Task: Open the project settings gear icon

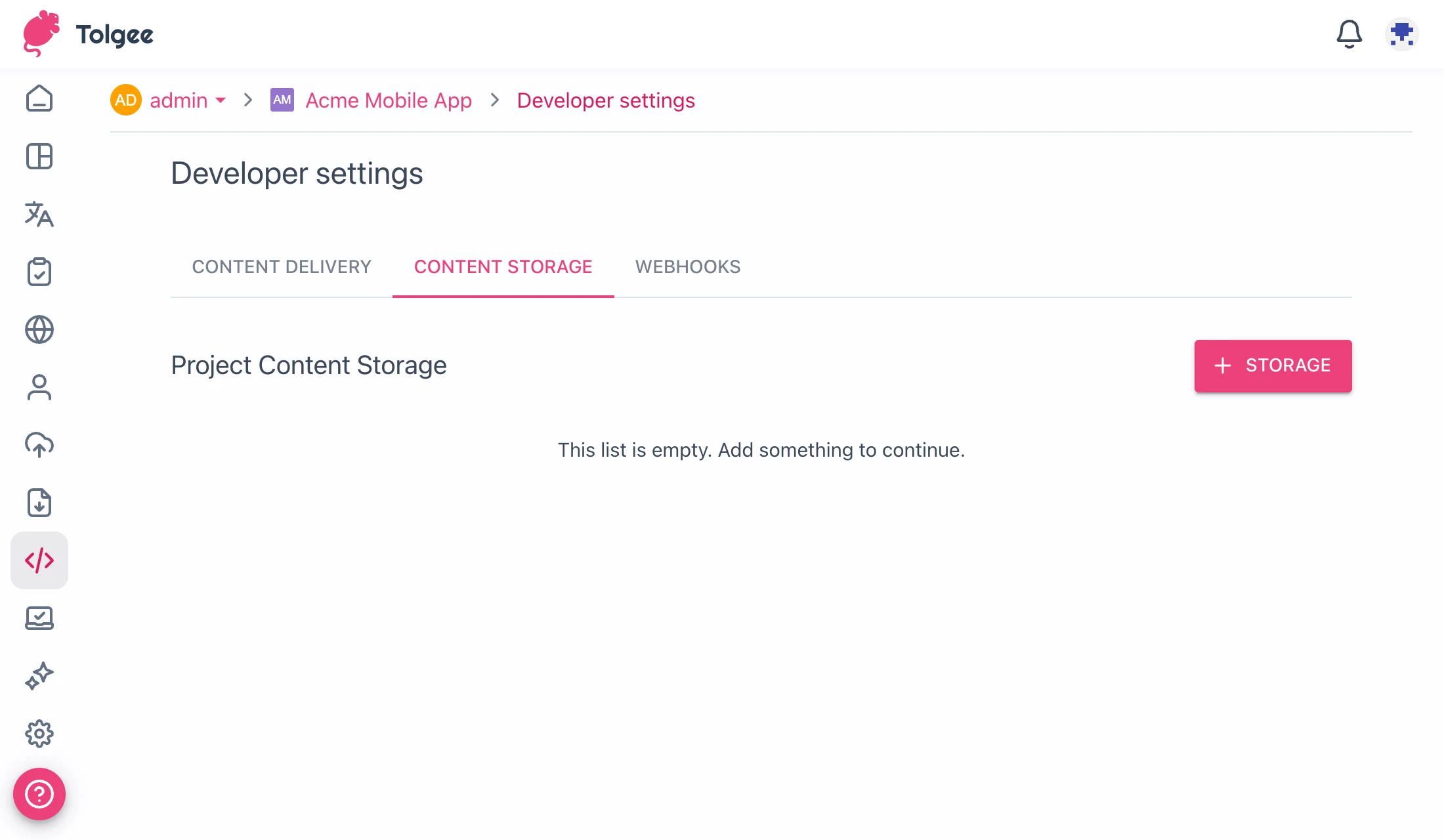Action: 39,734
